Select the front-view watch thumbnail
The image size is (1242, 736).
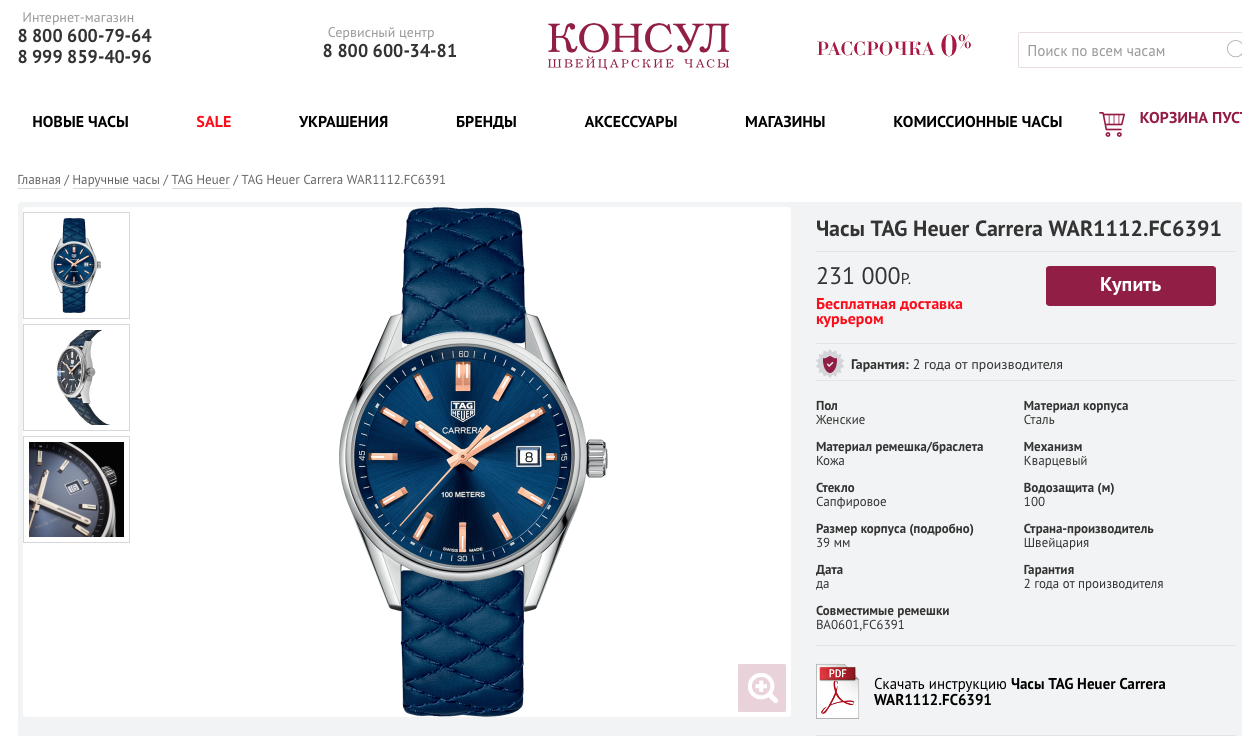(x=77, y=265)
